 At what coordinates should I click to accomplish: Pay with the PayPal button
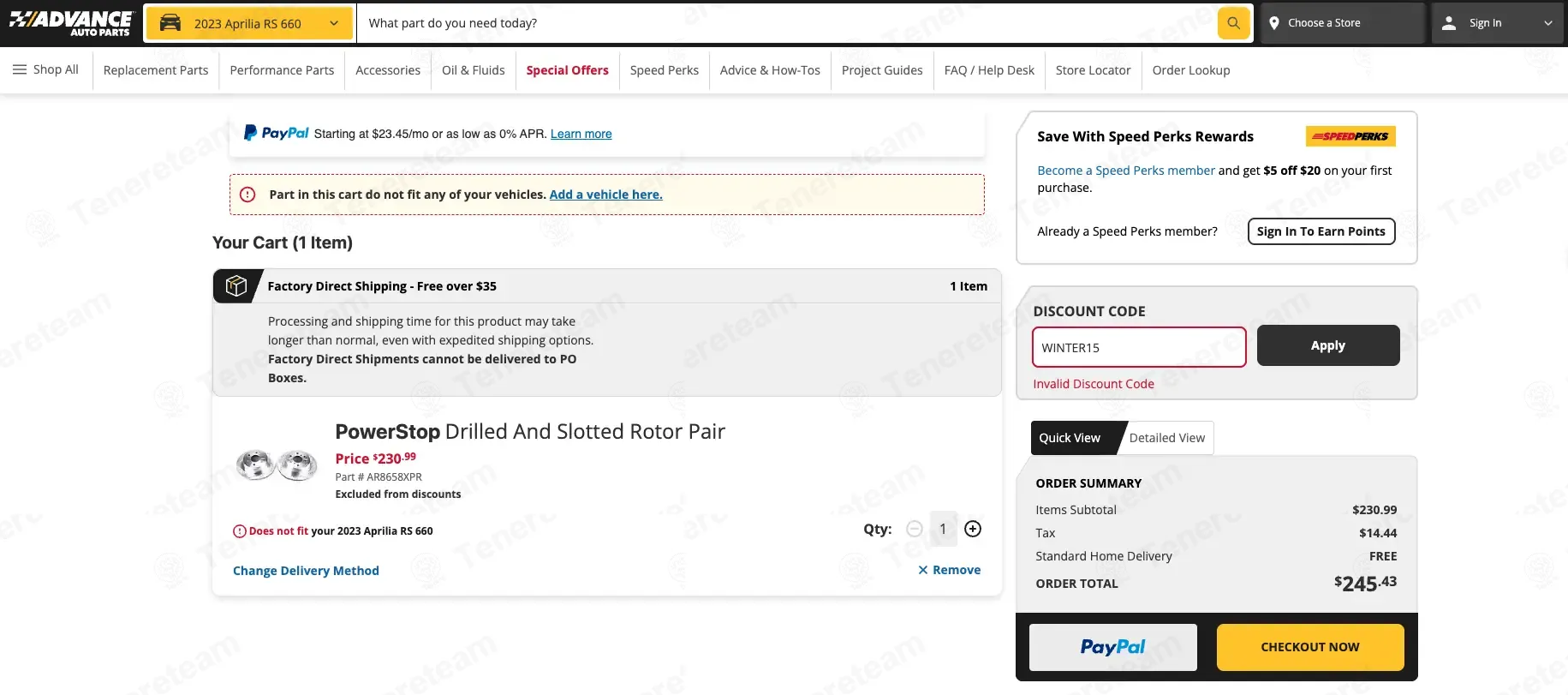point(1113,647)
